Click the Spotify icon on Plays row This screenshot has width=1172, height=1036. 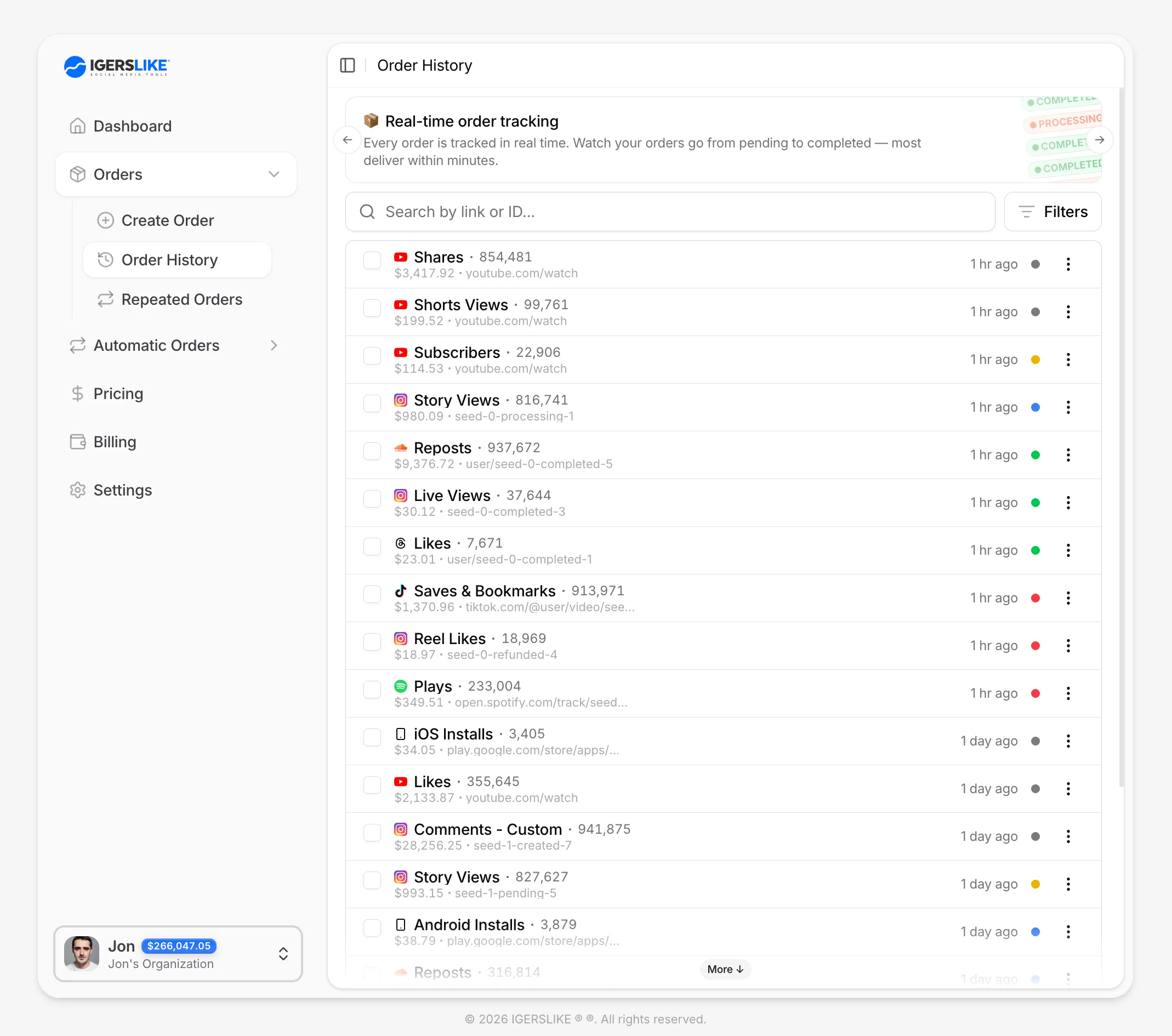point(401,686)
